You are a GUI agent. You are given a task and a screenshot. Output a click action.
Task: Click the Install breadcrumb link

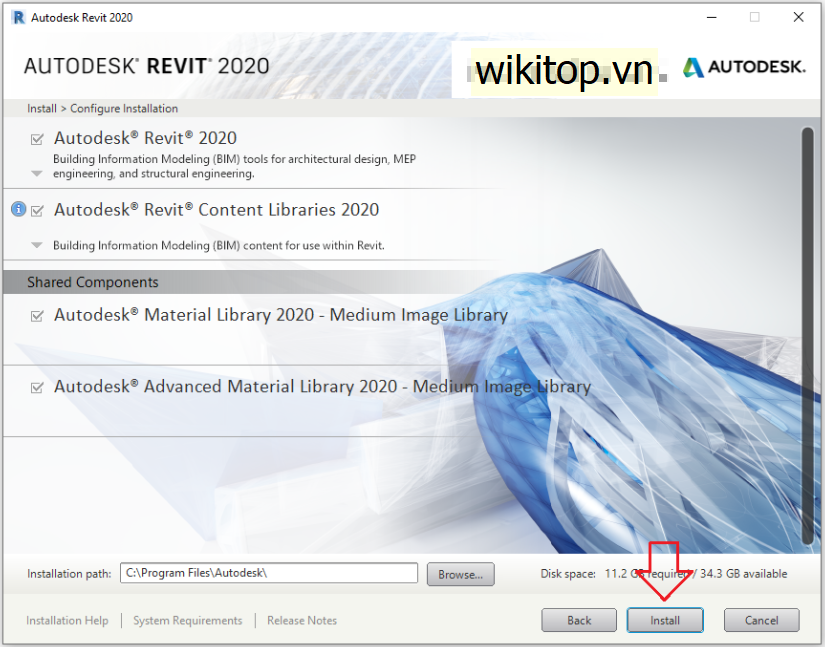coord(42,108)
